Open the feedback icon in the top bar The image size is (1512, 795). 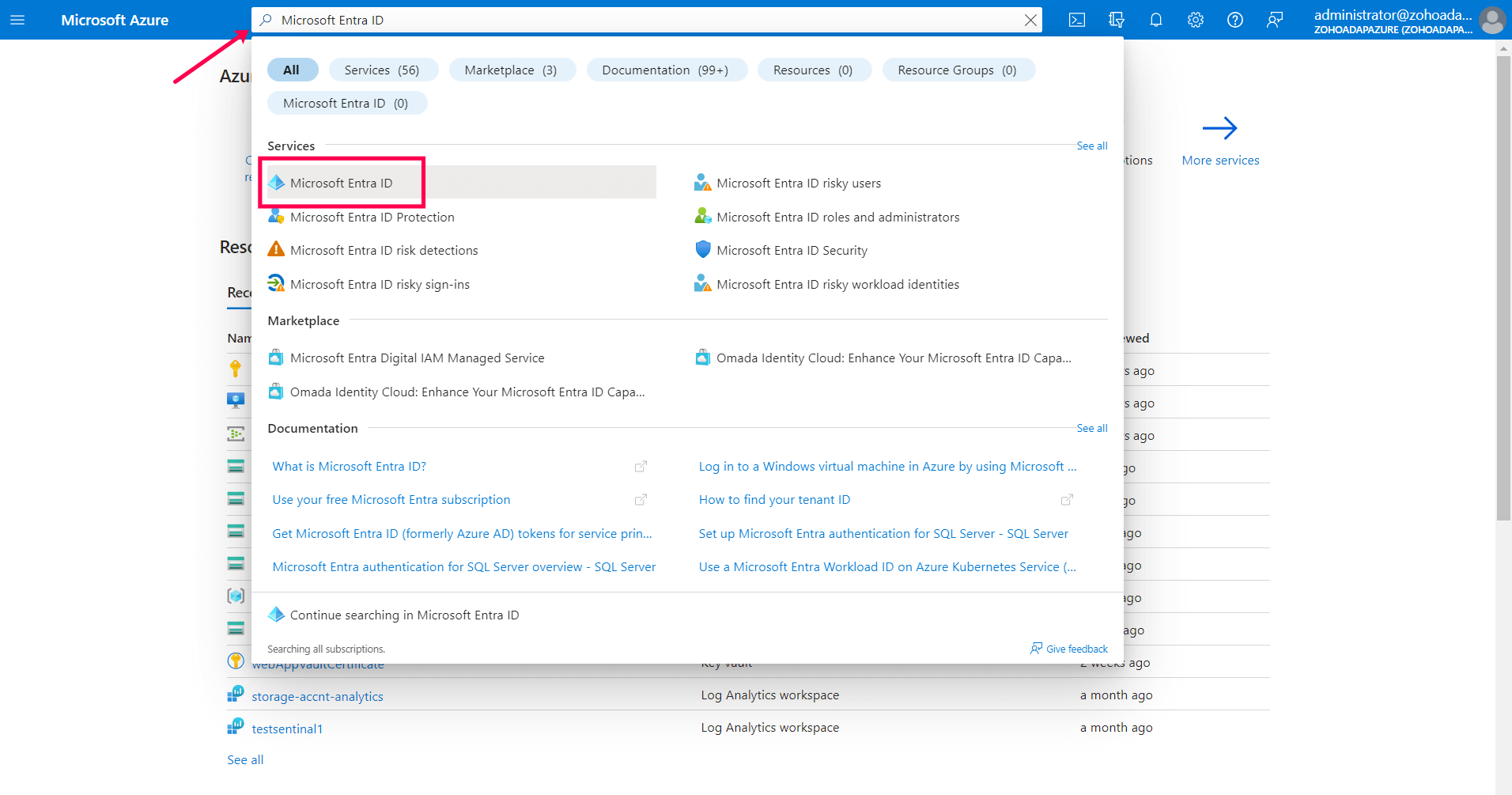[x=1274, y=20]
